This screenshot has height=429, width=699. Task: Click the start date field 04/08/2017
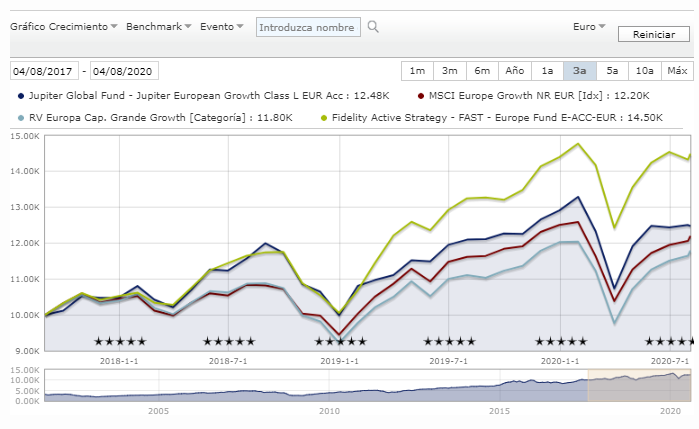click(48, 71)
